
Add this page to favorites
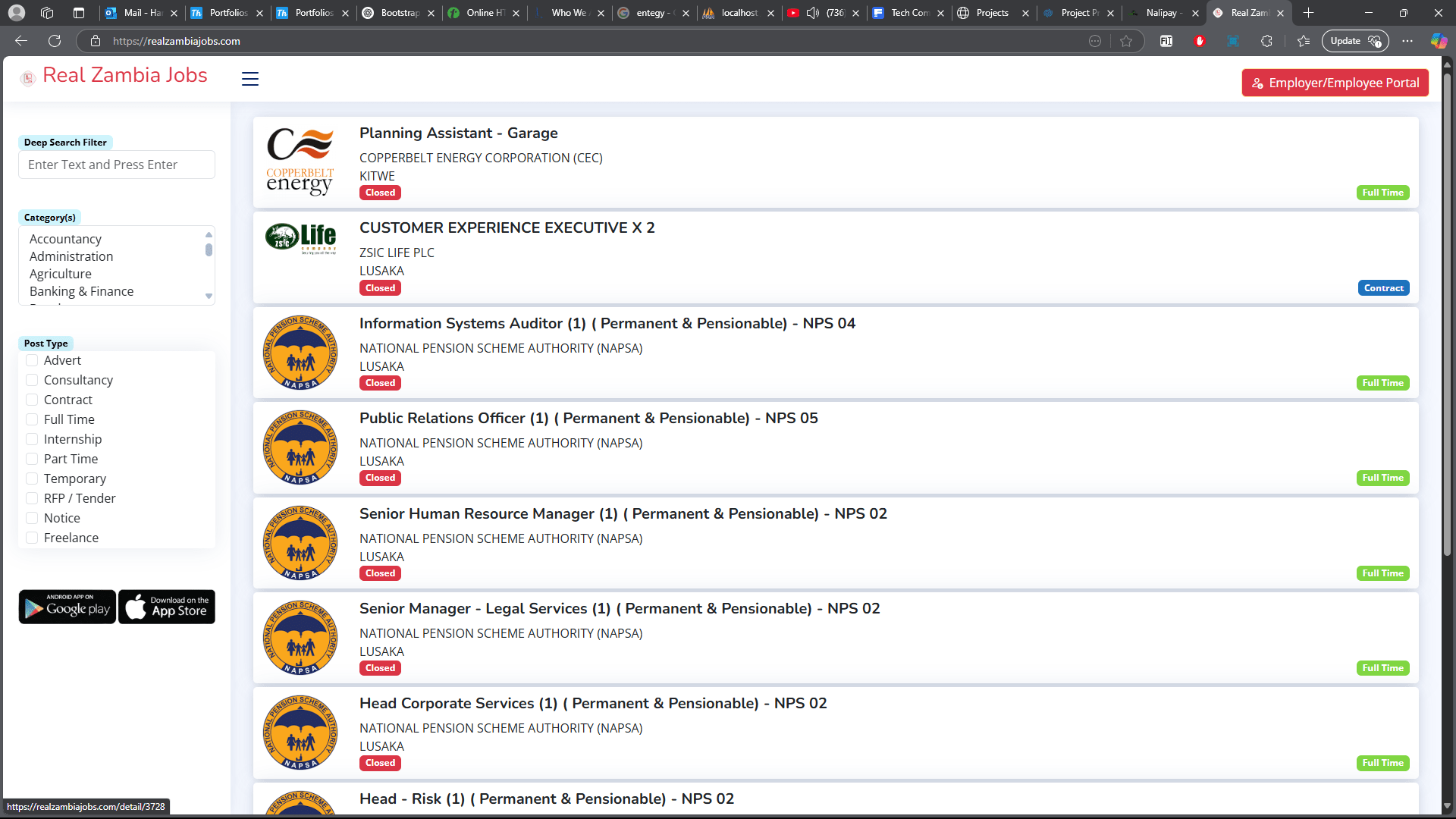tap(1126, 41)
